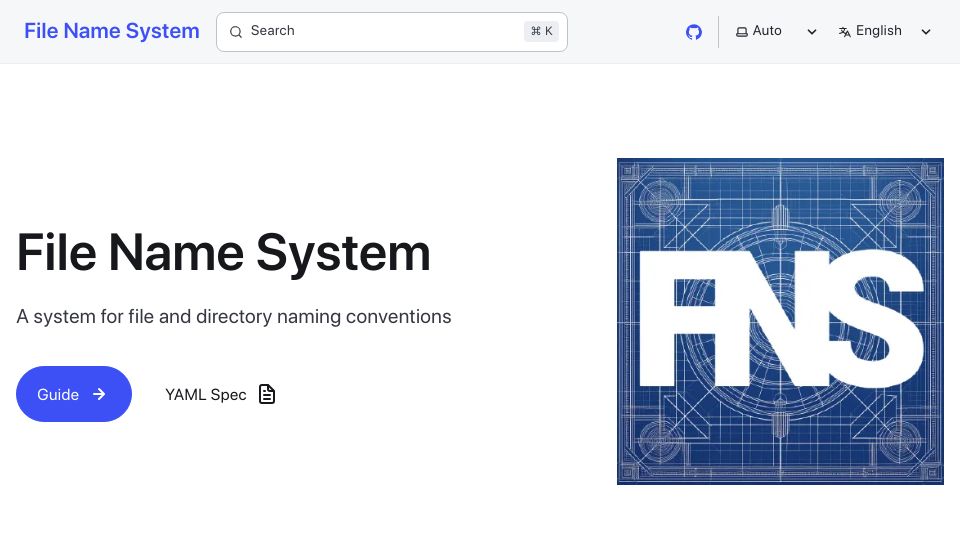Click the File Name System main heading
This screenshot has width=960, height=540.
[223, 252]
